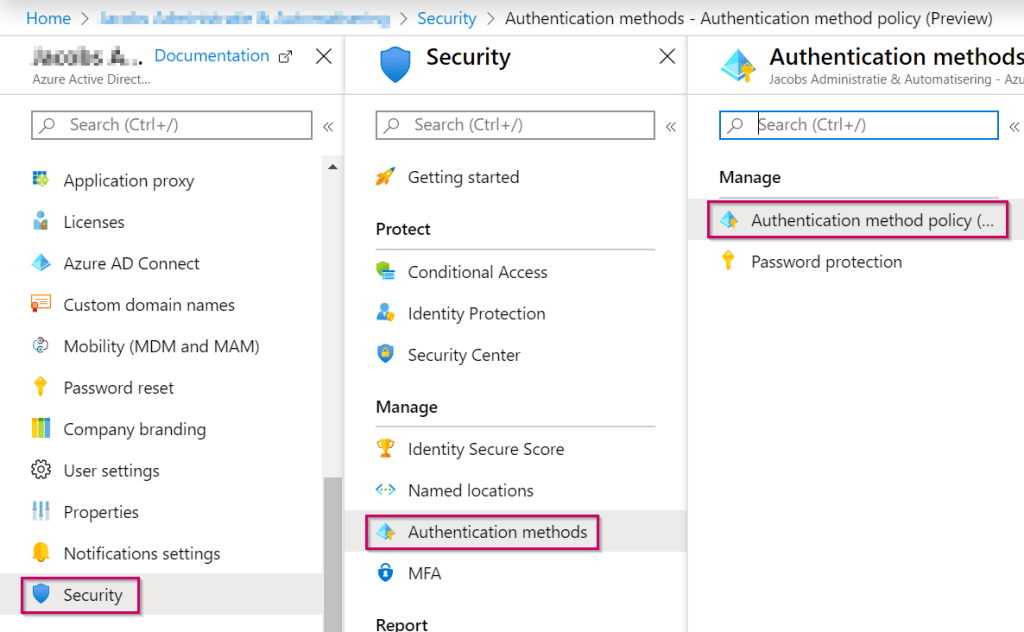
Task: Click the Home breadcrumb link
Action: pyautogui.click(x=48, y=18)
